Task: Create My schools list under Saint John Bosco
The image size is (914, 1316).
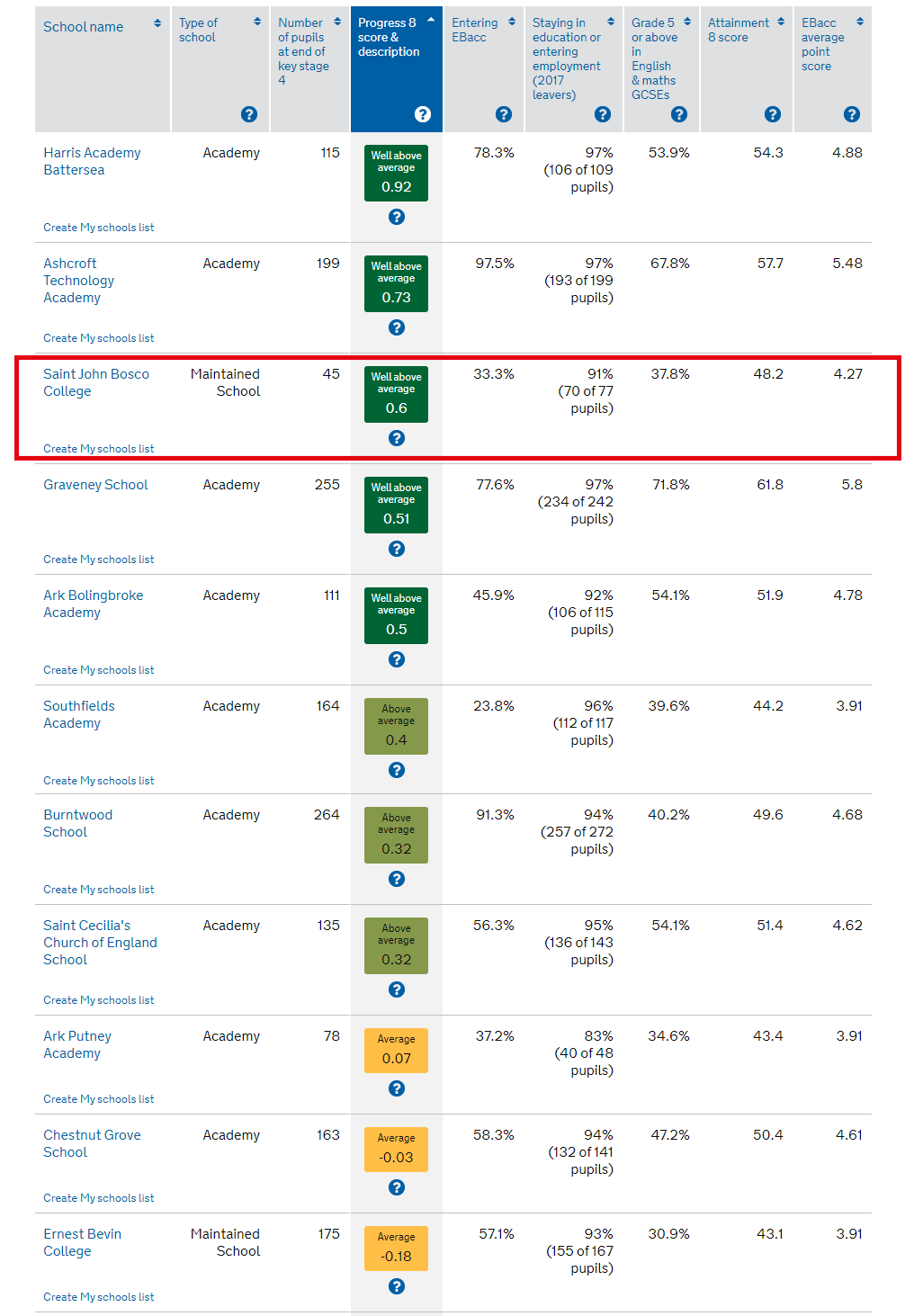Action: tap(99, 449)
